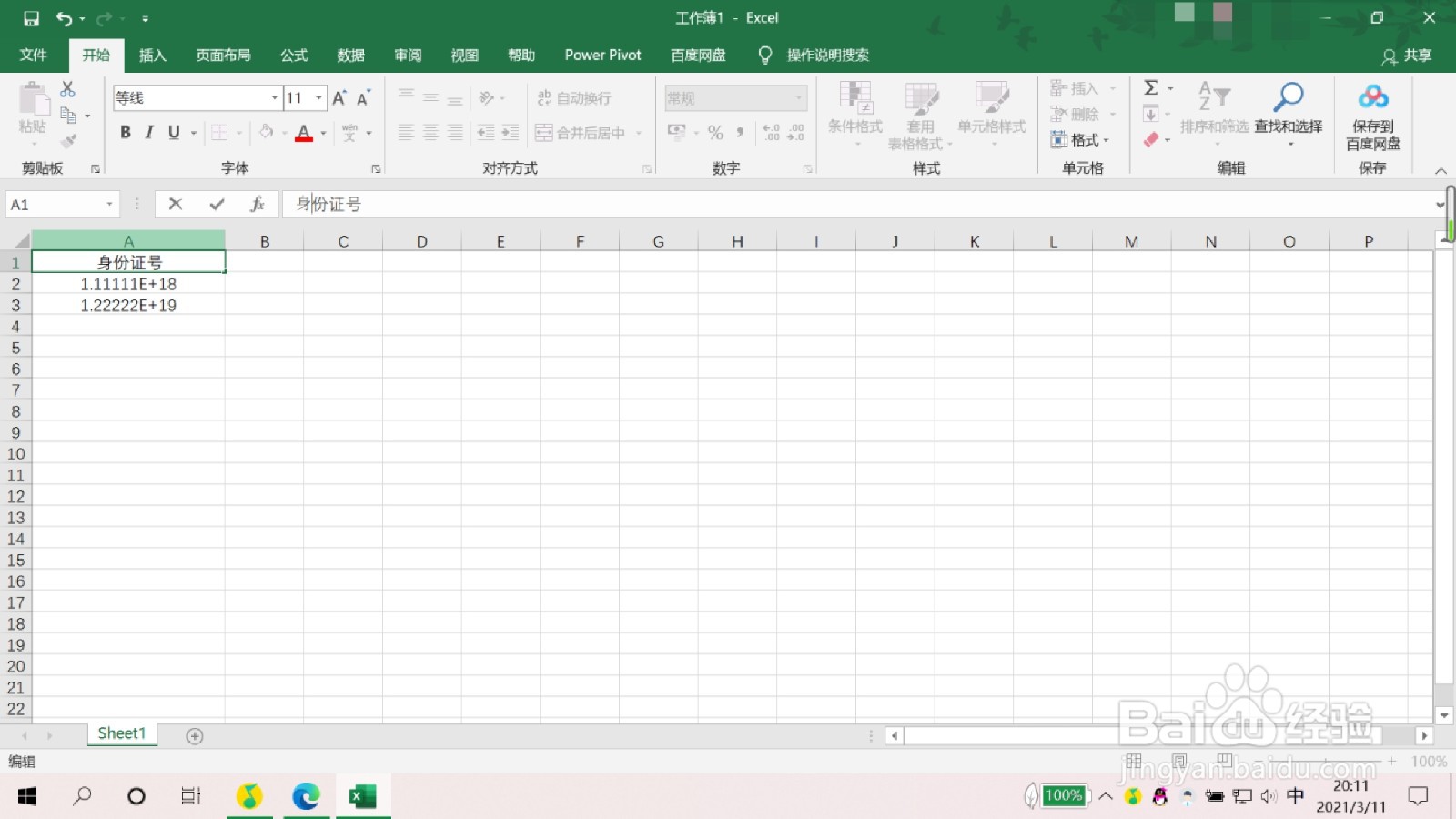Click the fill color bucket icon
Screen dimensions: 1456x819
point(266,133)
